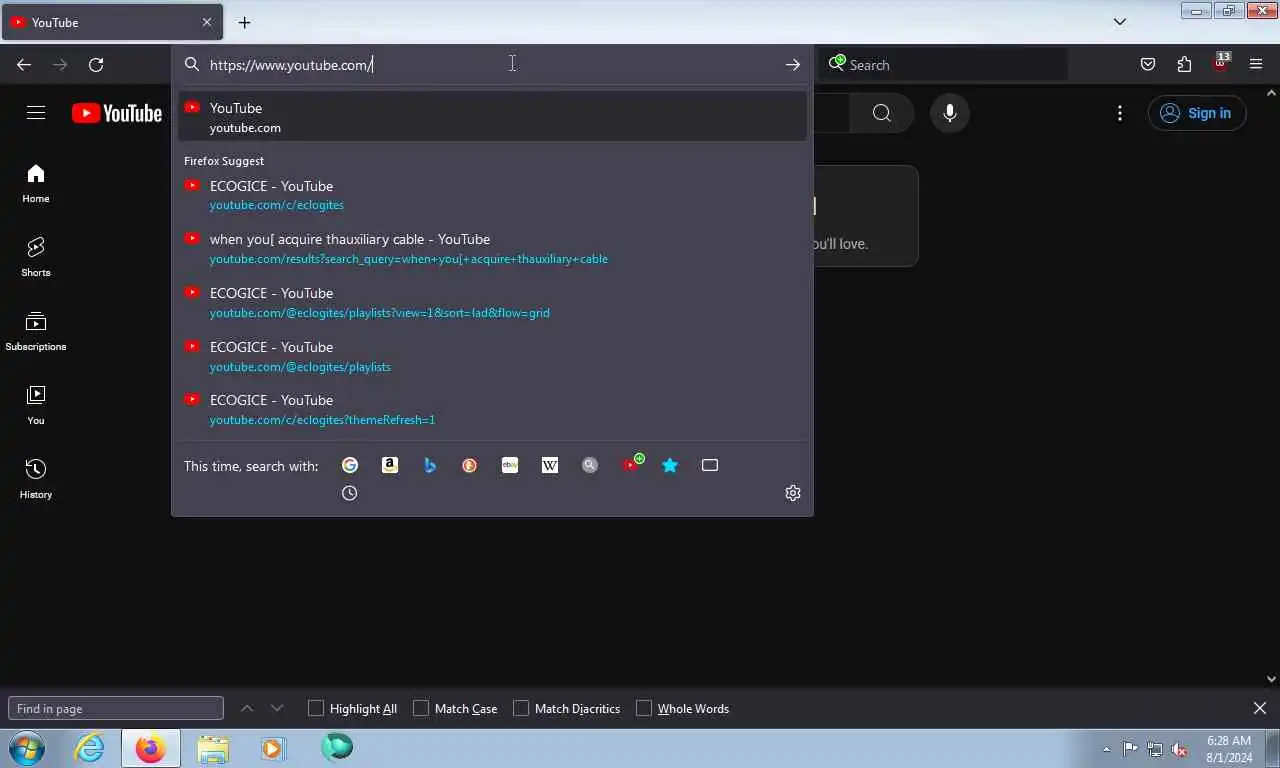The image size is (1280, 768).
Task: Open suggestion when you[ acquire thauxiliary cable
Action: coord(492,248)
